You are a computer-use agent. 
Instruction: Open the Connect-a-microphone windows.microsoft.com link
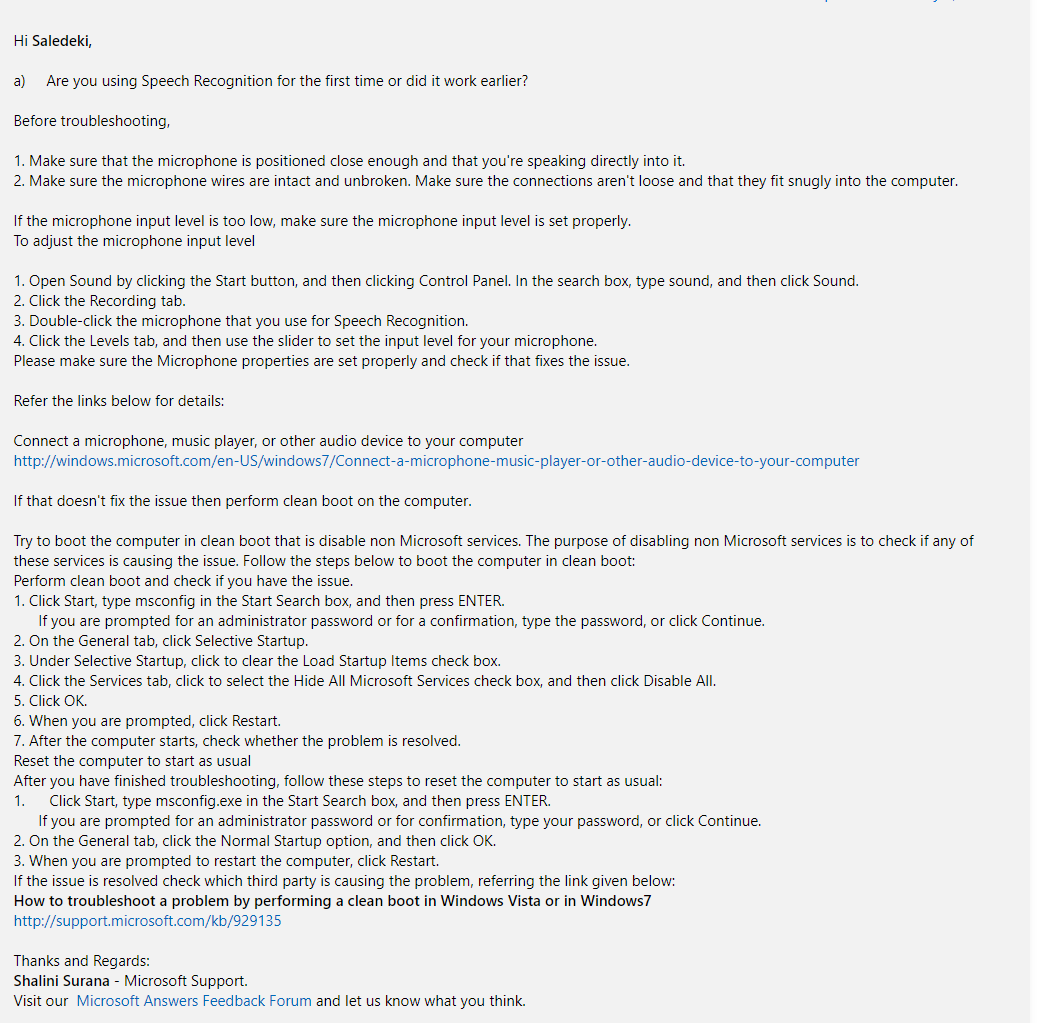(436, 461)
